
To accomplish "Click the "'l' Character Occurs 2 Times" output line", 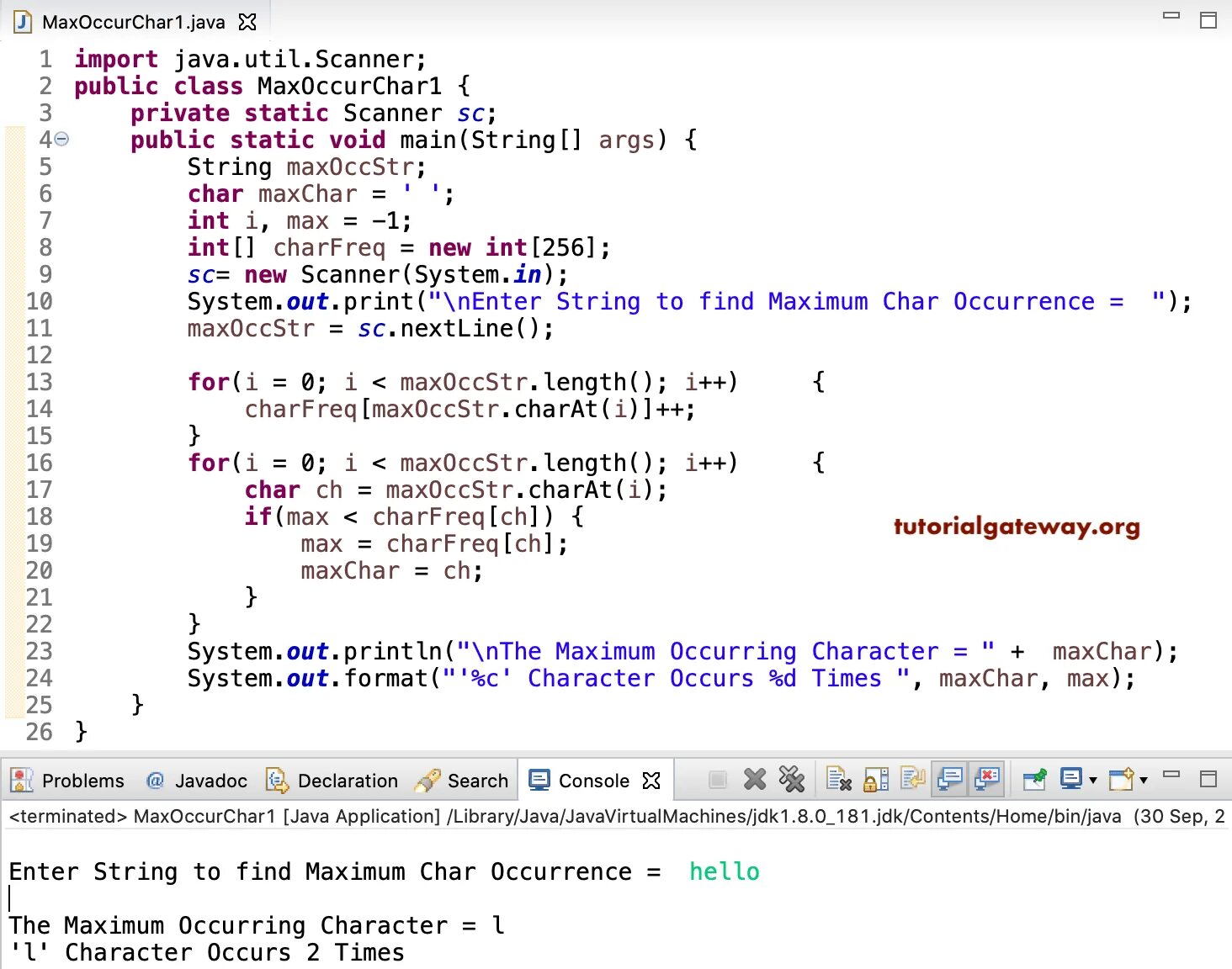I will [207, 952].
